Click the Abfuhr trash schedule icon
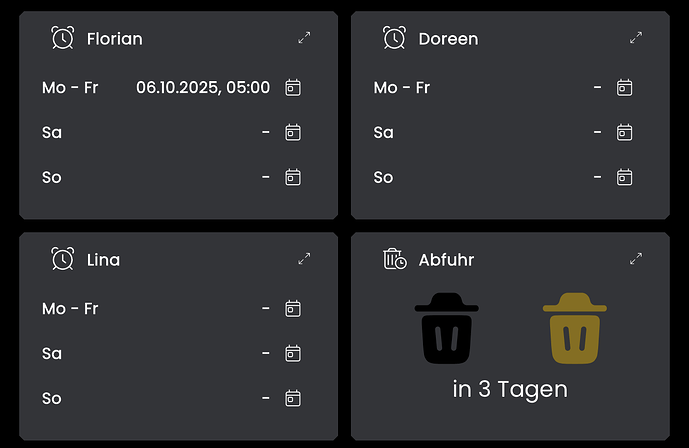Viewport: 689px width, 448px height. pos(395,259)
